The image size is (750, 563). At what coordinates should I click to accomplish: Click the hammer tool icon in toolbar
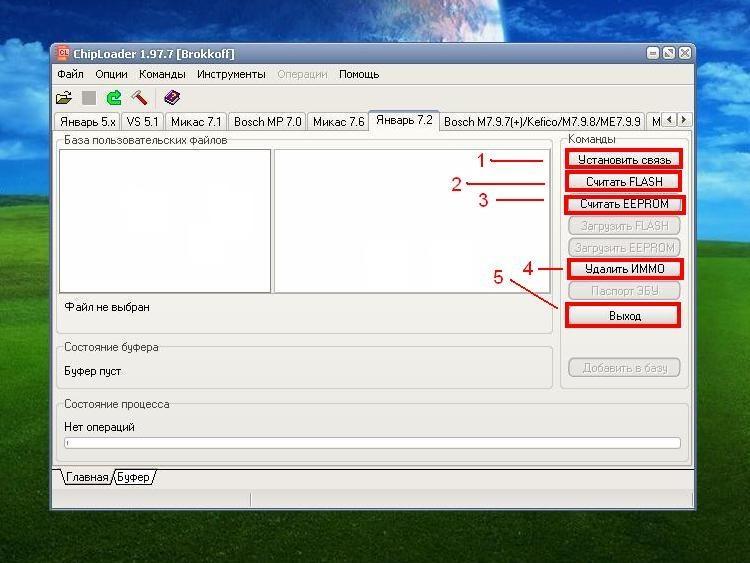(x=139, y=98)
